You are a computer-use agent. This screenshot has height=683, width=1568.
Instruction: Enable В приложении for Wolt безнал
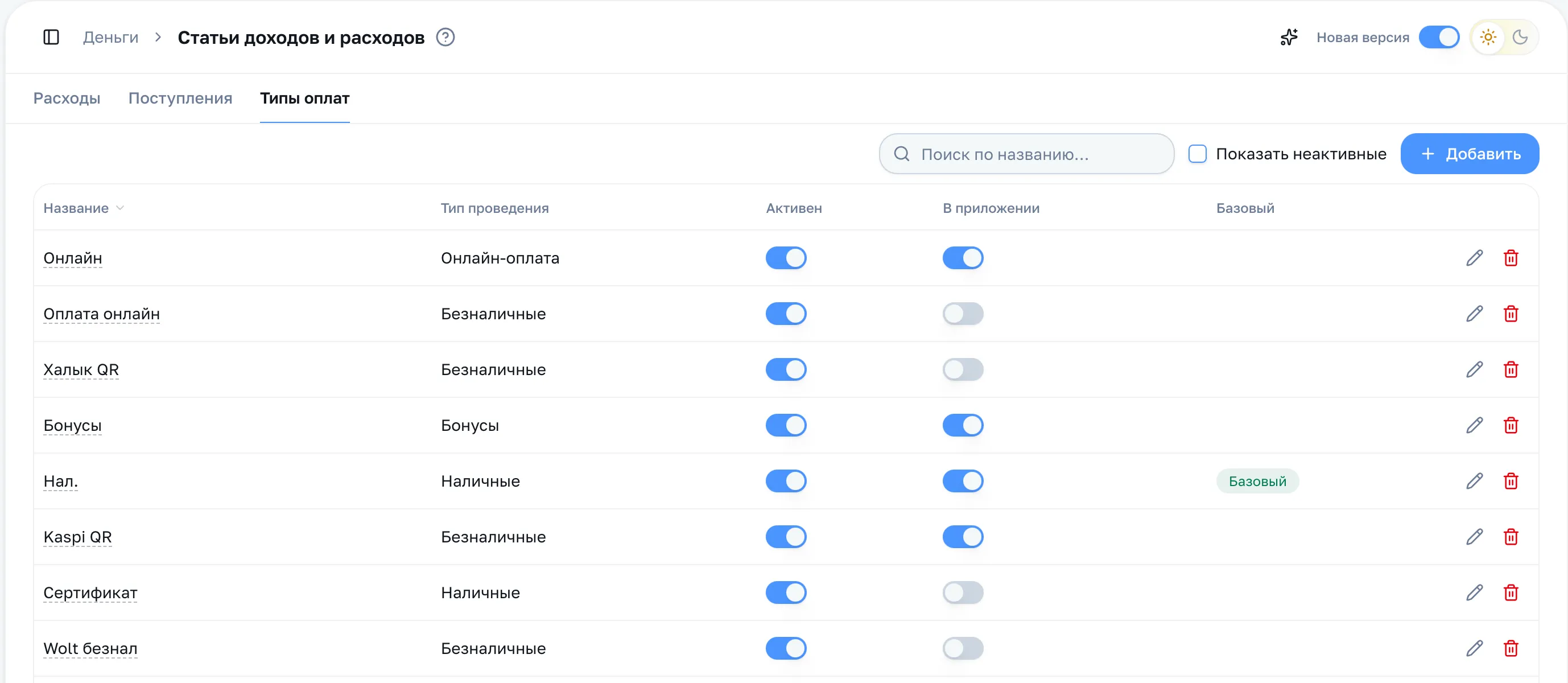coord(963,649)
